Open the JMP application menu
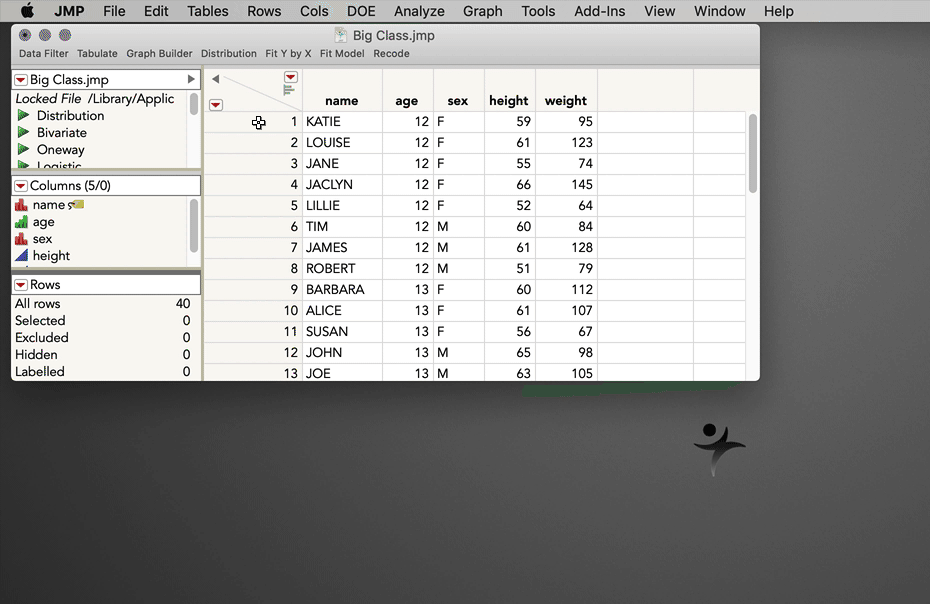 pos(69,11)
